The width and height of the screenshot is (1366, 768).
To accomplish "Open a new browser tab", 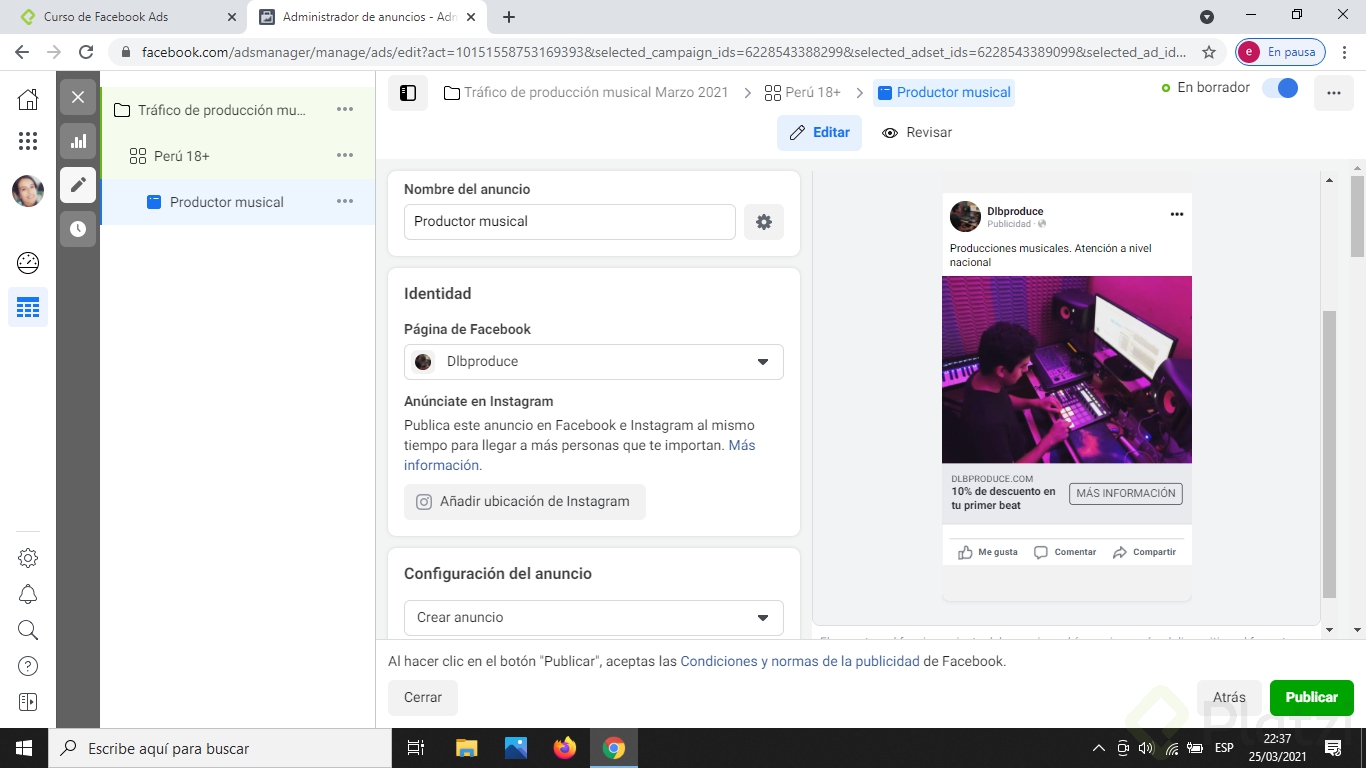I will click(x=509, y=17).
